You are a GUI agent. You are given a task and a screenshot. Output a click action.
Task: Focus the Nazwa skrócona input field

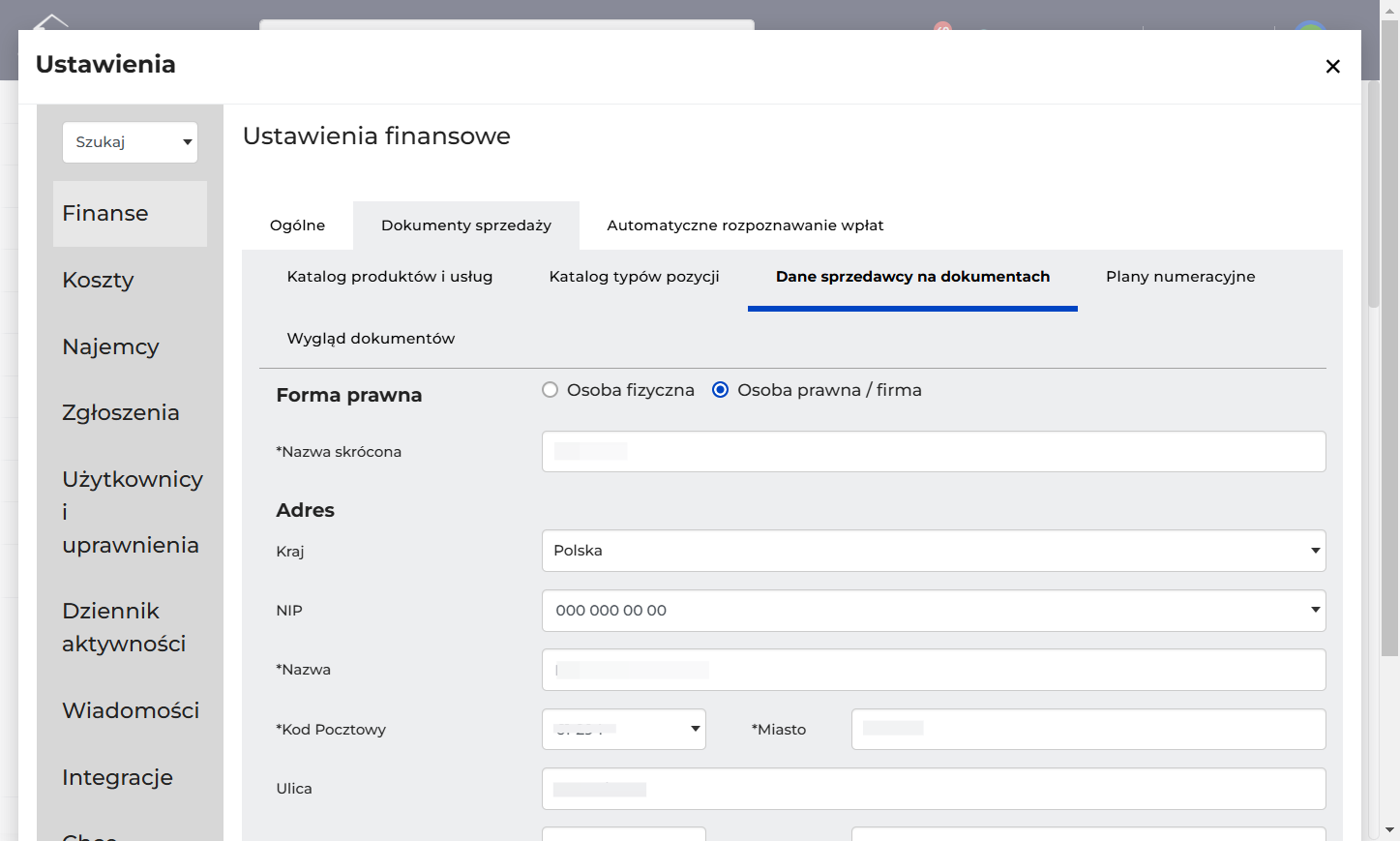click(x=934, y=452)
